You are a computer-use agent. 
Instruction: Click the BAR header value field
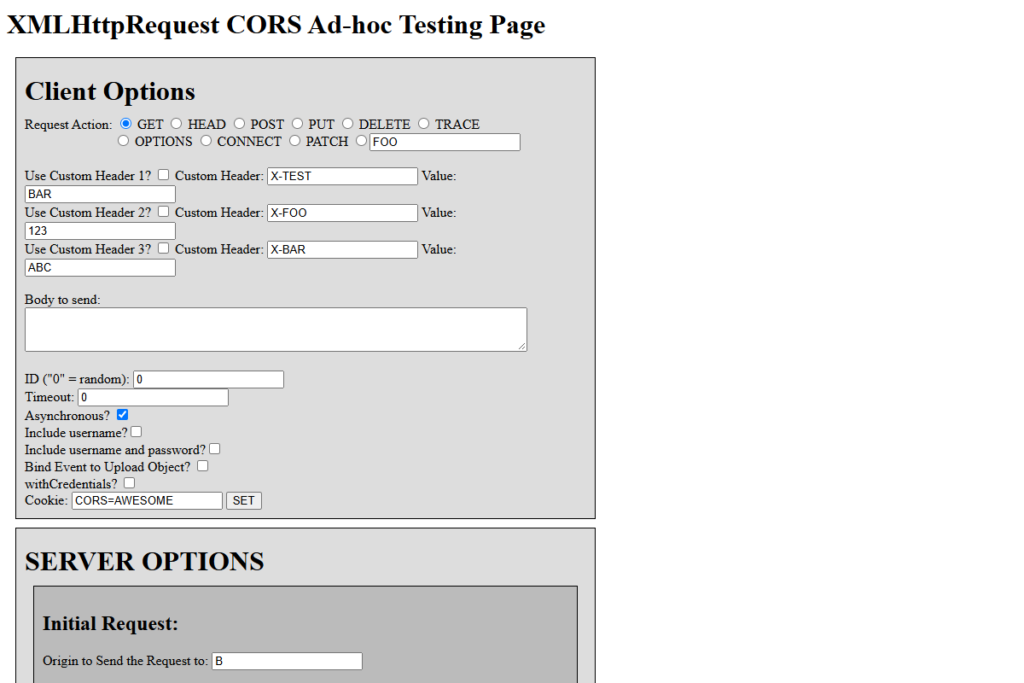[100, 194]
